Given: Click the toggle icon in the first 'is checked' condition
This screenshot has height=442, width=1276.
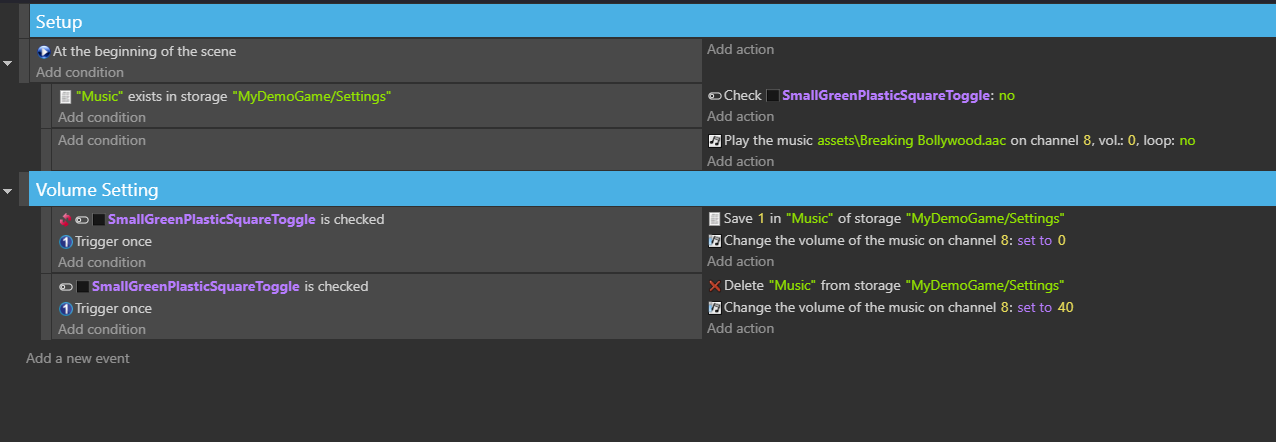Looking at the screenshot, I should click(x=82, y=219).
